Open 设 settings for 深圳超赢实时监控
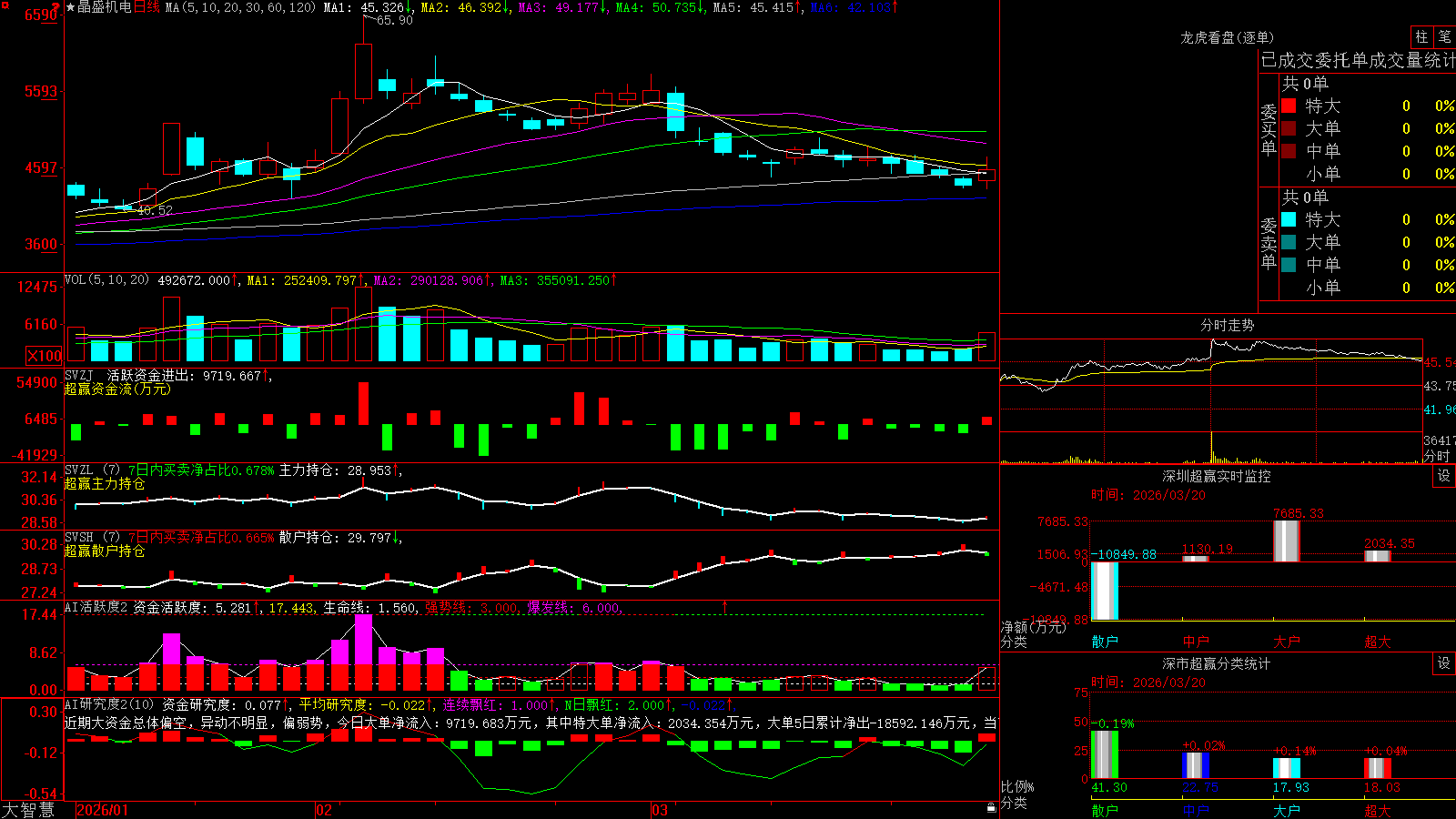 coord(1444,476)
